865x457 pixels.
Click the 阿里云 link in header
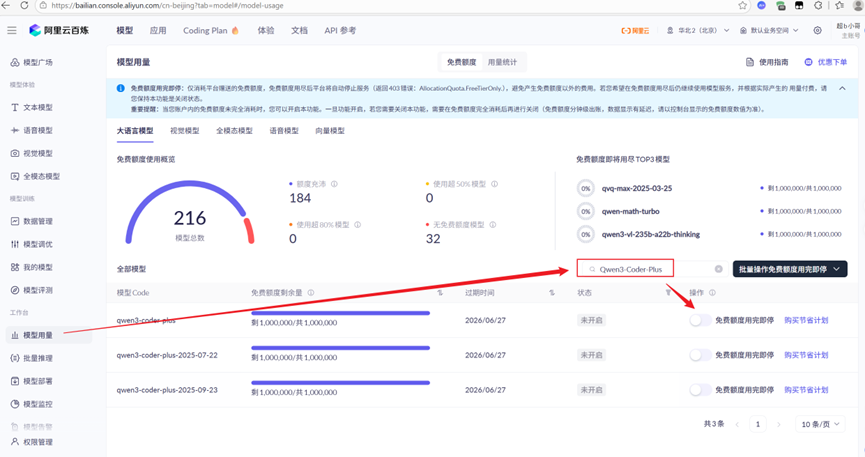click(636, 30)
